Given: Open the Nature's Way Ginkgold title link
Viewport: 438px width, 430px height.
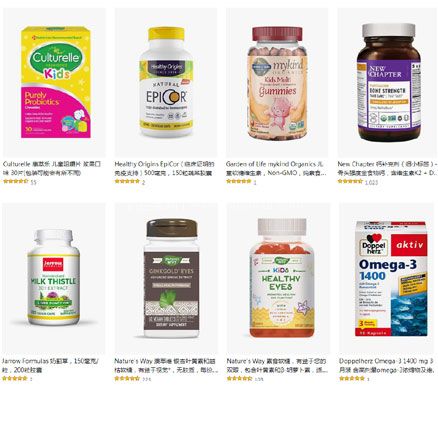Looking at the screenshot, I should coord(166,365).
